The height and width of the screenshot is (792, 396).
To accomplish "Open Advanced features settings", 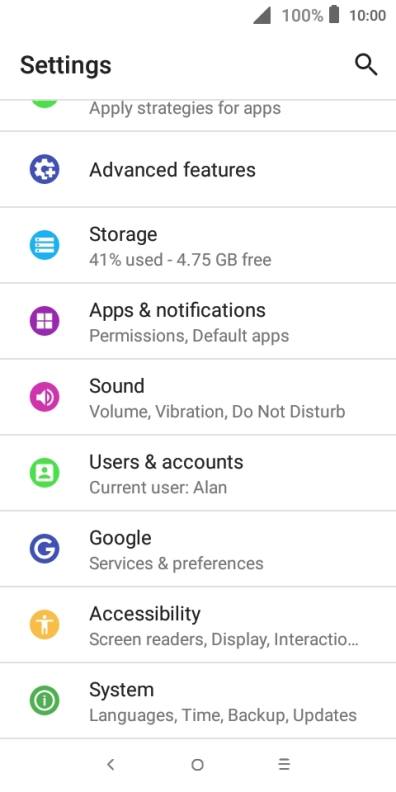I will [198, 169].
